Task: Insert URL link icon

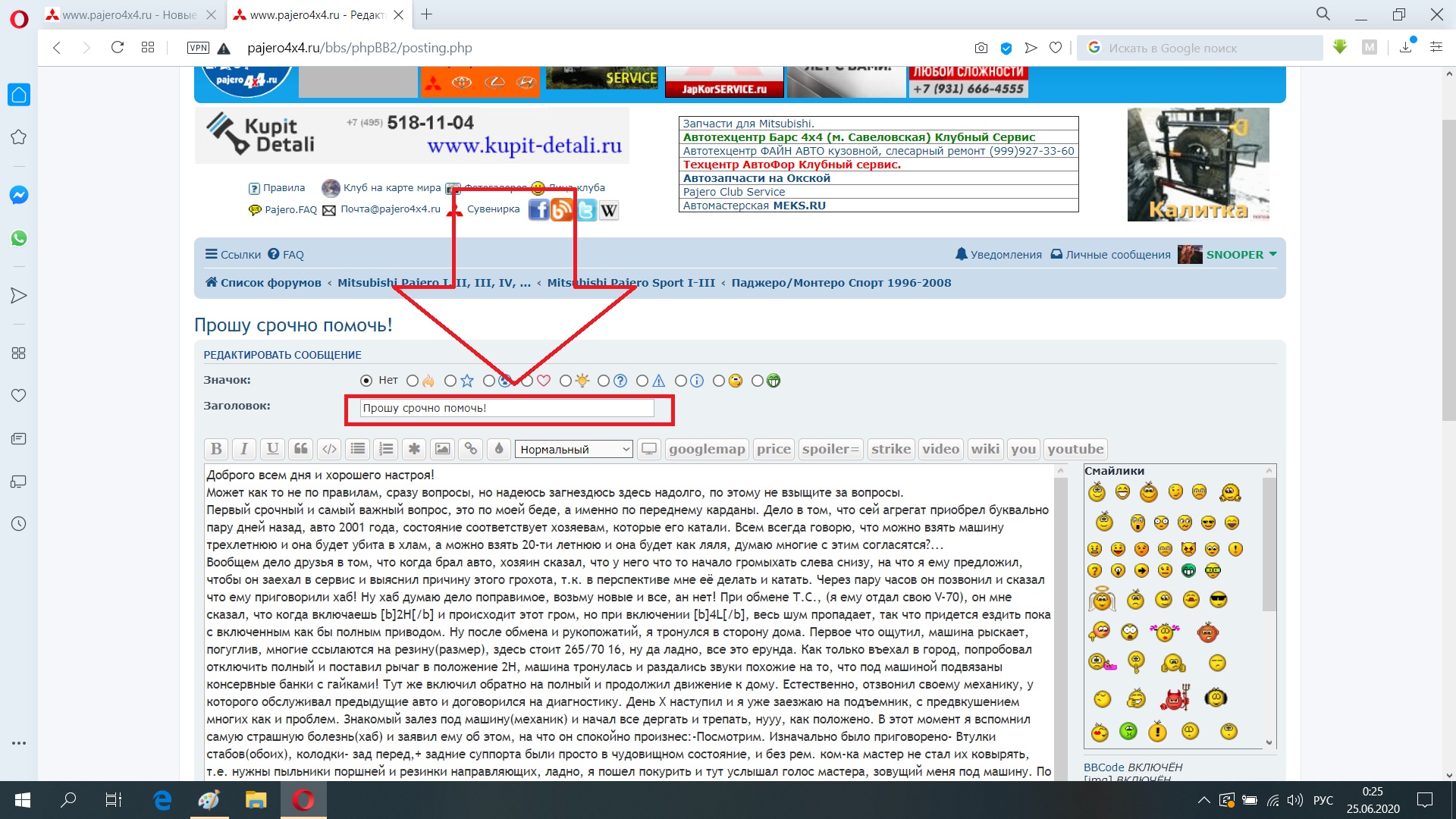Action: coord(471,449)
